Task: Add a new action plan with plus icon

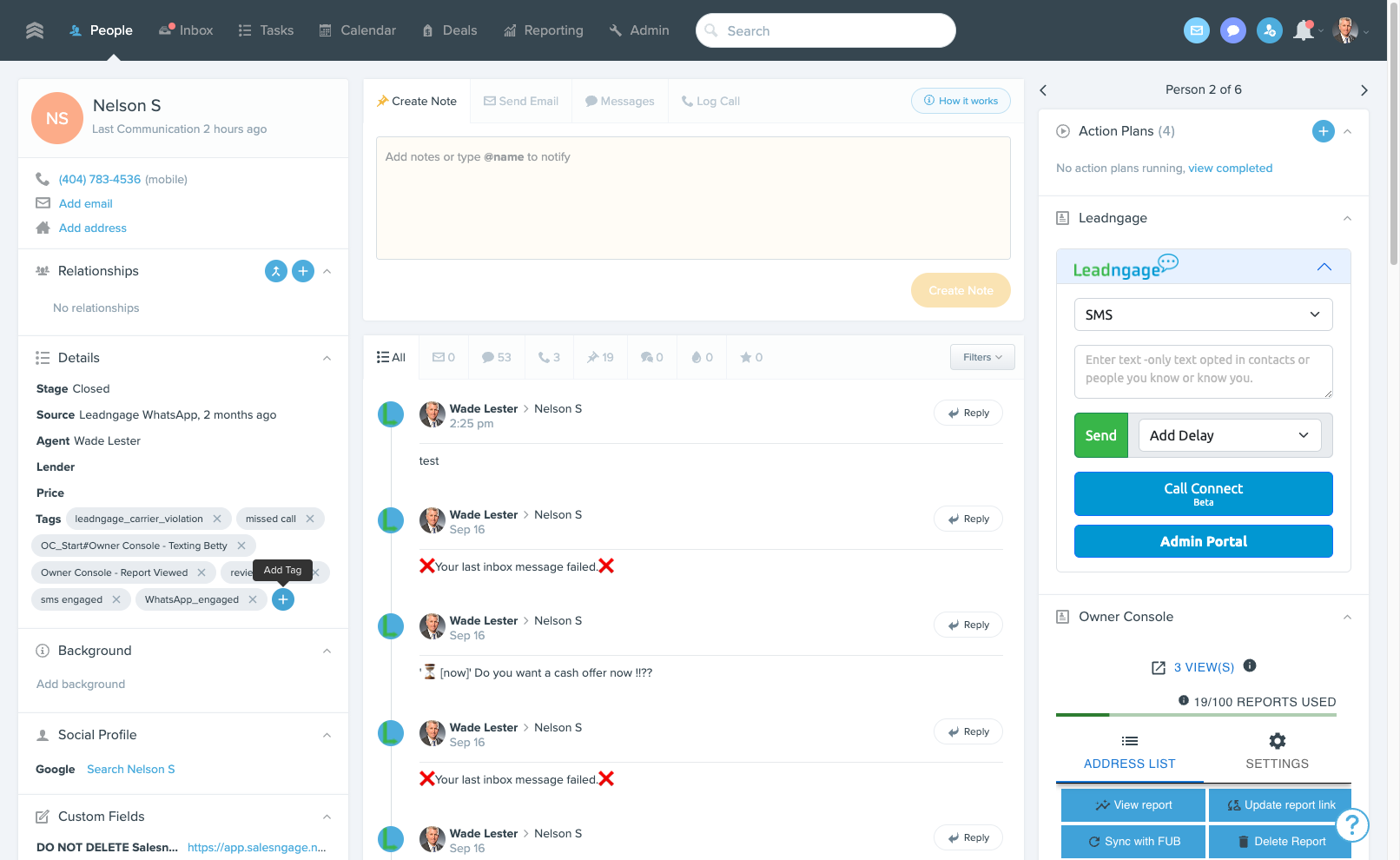Action: tap(1324, 131)
